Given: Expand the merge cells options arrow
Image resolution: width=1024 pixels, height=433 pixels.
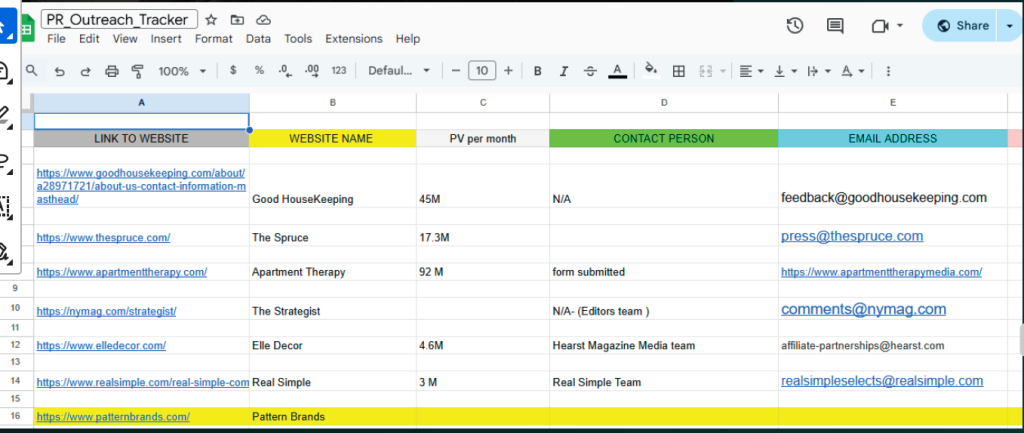Looking at the screenshot, I should [x=722, y=71].
